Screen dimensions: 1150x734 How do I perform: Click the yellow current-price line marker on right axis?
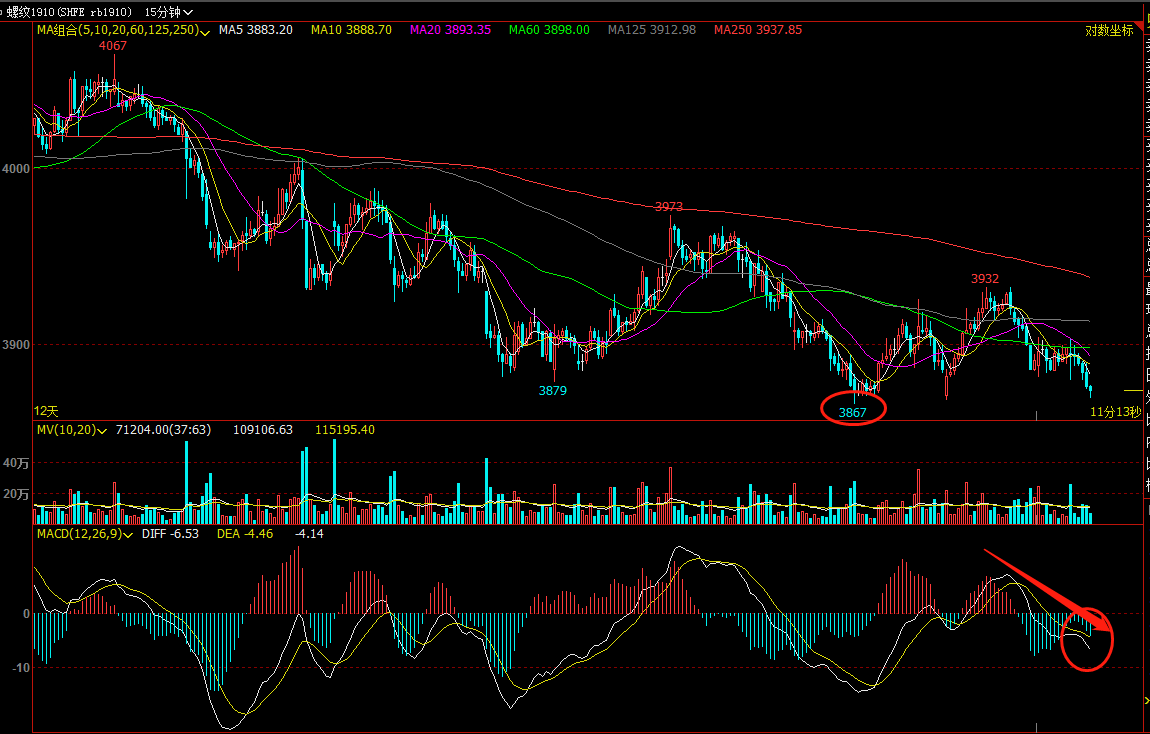1133,390
